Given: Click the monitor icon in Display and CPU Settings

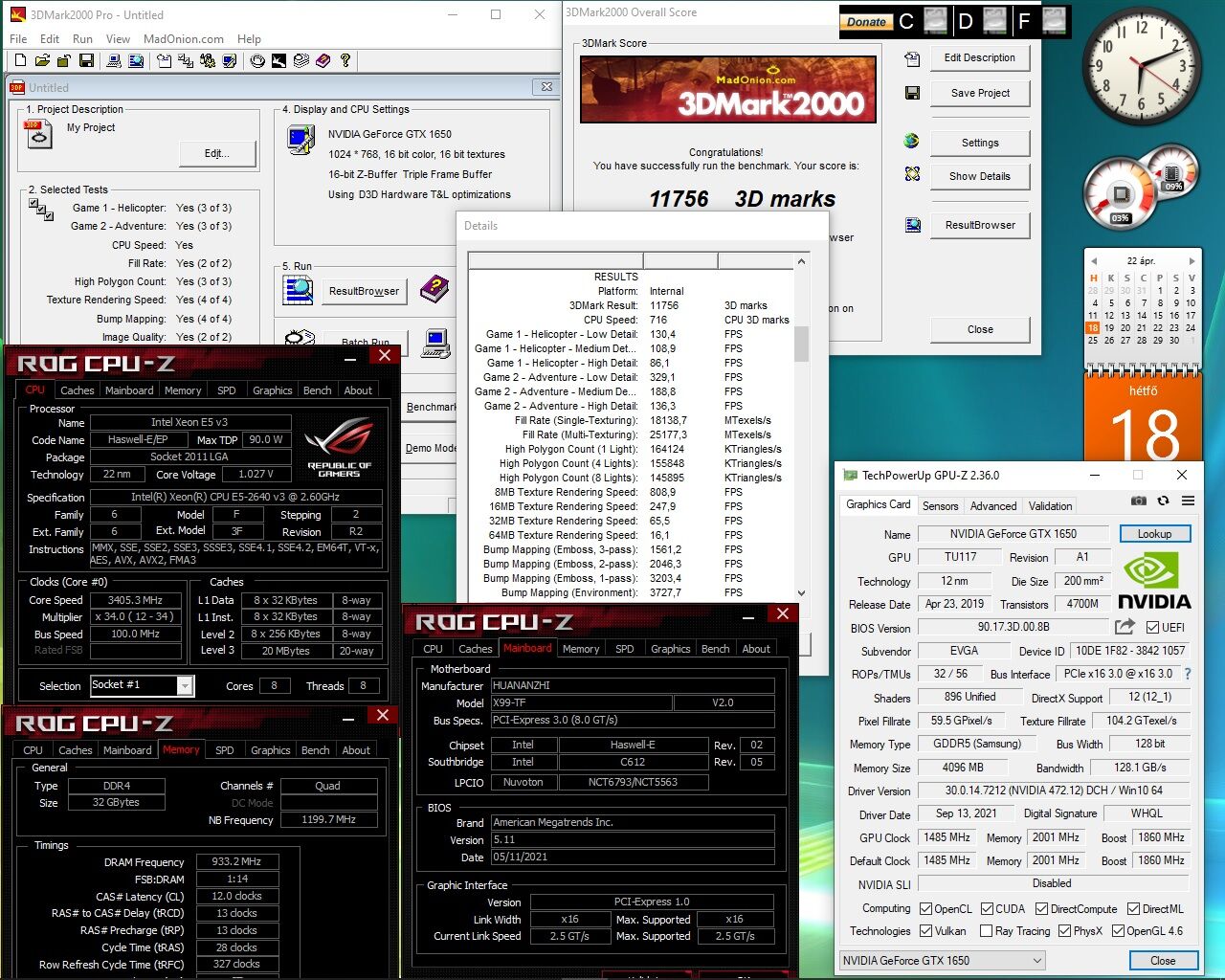Looking at the screenshot, I should coord(301,140).
